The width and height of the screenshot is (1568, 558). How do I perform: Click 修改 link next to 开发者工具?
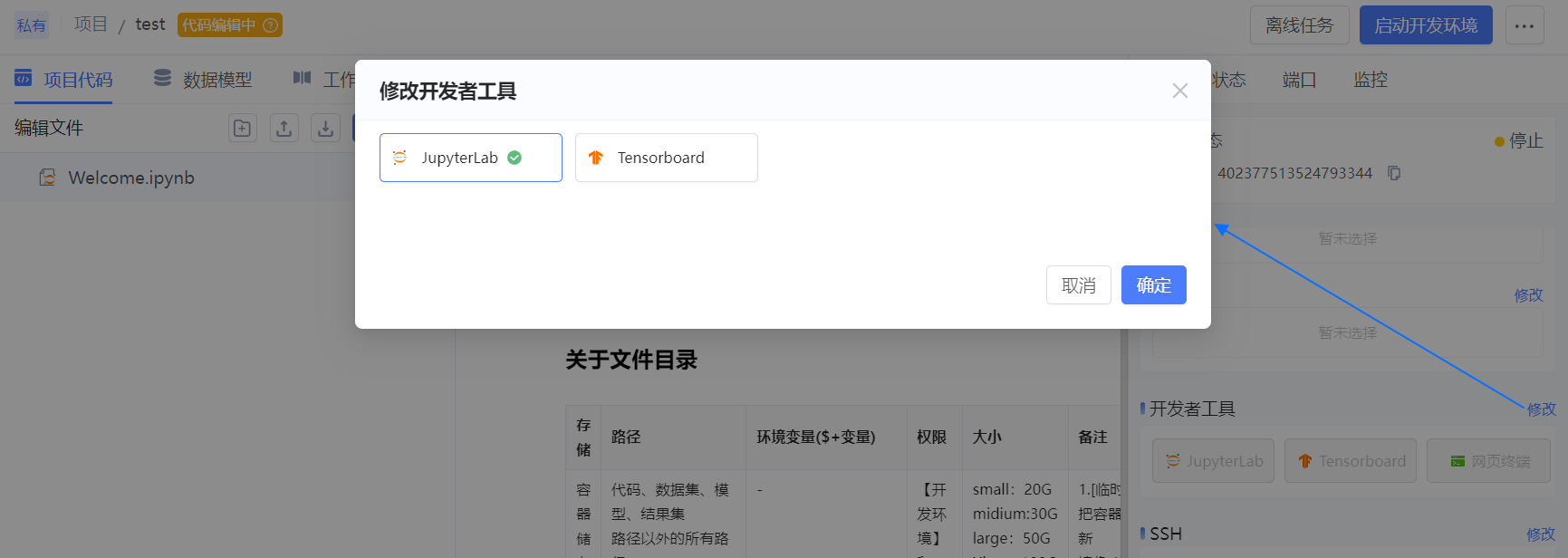[1541, 409]
